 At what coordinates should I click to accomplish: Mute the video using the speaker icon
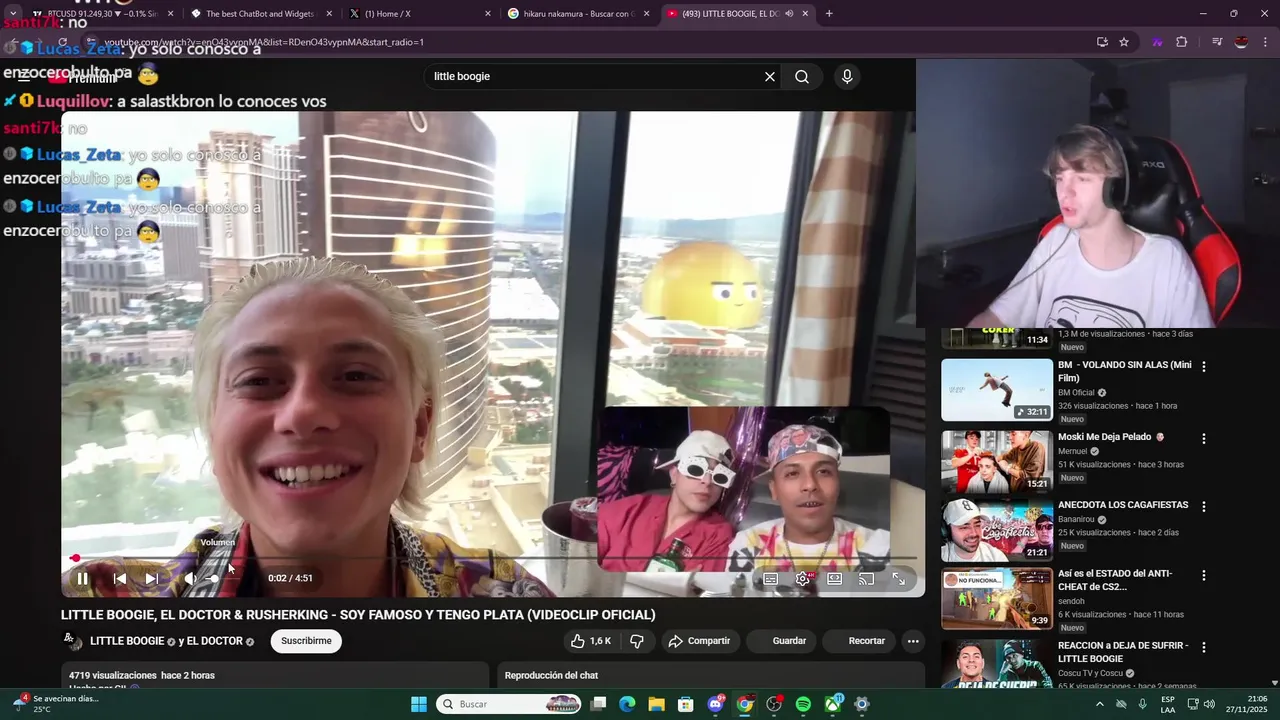(189, 578)
